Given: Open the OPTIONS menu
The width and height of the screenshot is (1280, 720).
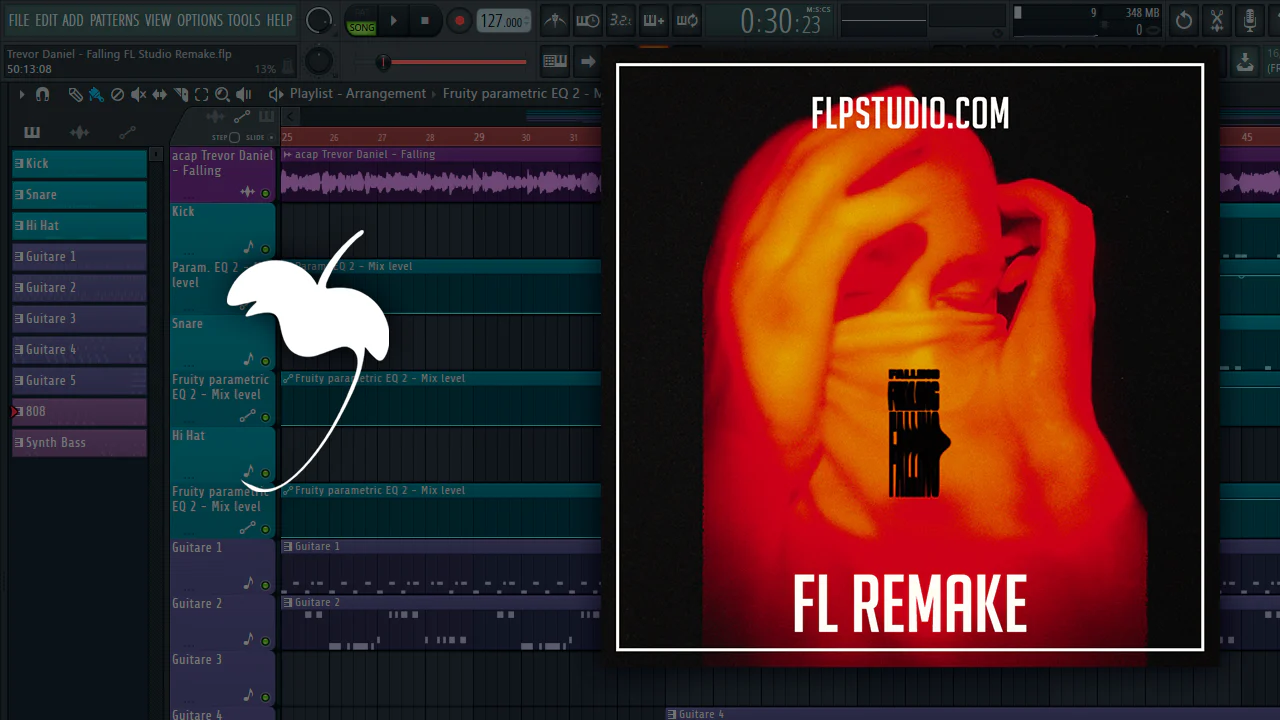Looking at the screenshot, I should (200, 20).
